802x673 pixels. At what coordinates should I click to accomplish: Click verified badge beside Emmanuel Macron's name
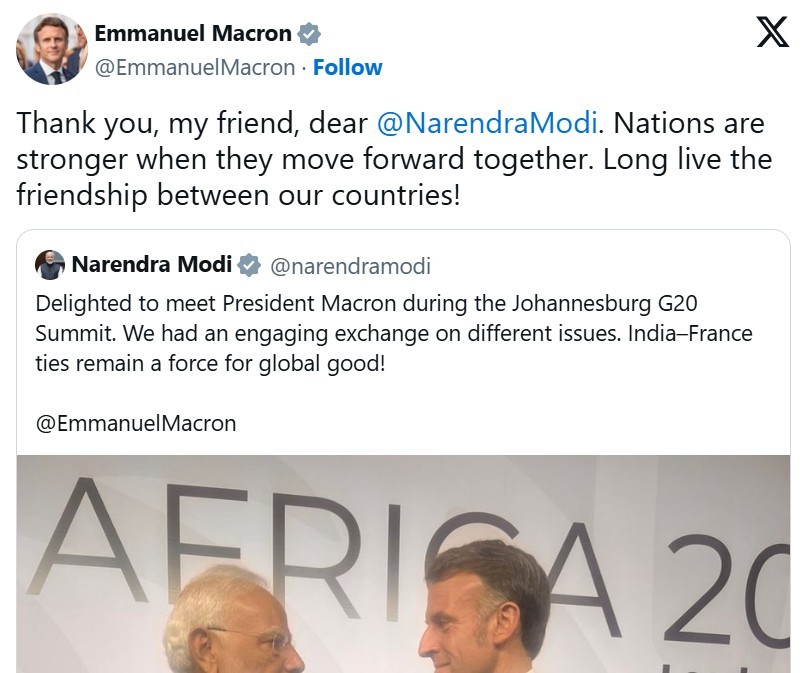(x=310, y=34)
